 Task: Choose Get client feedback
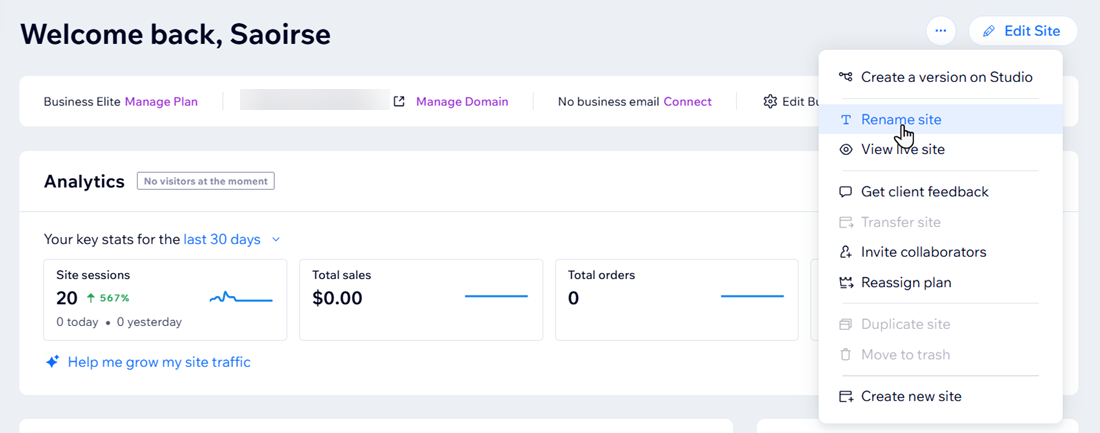tap(941, 192)
